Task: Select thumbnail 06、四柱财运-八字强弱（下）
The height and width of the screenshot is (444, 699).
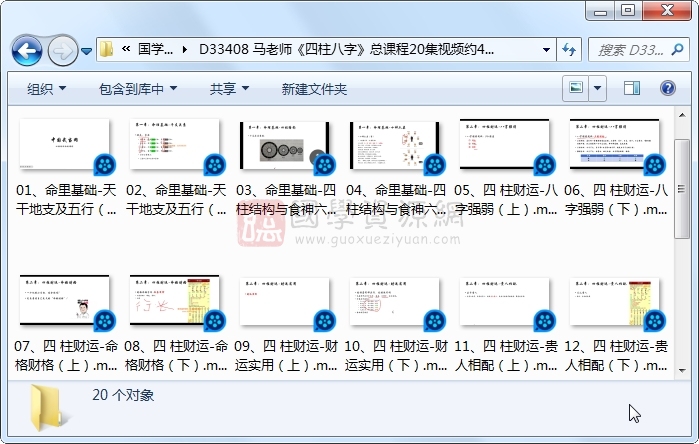Action: click(x=616, y=146)
